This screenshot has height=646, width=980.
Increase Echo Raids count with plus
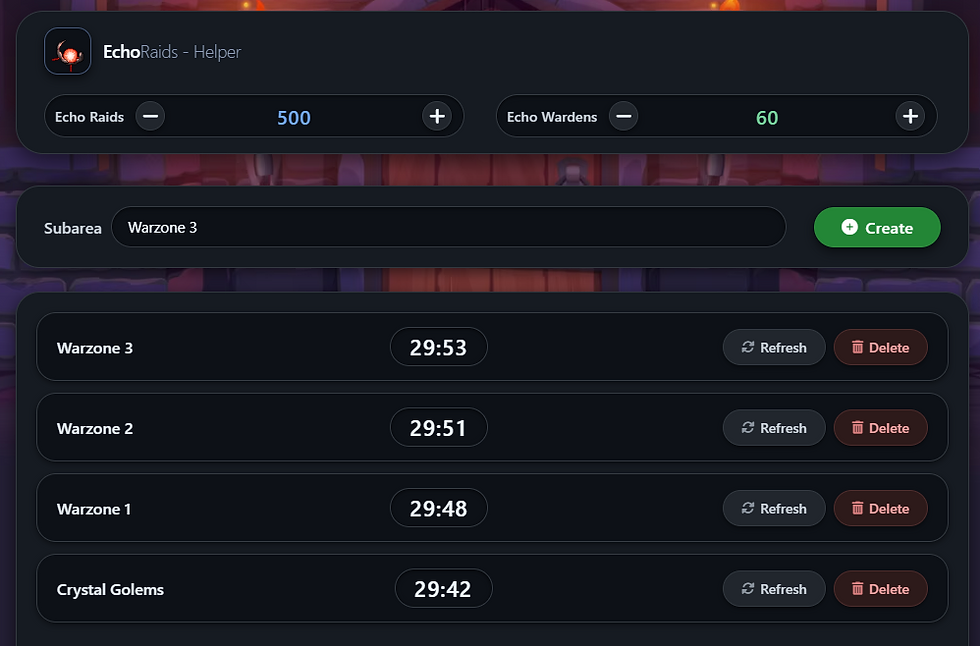click(437, 116)
